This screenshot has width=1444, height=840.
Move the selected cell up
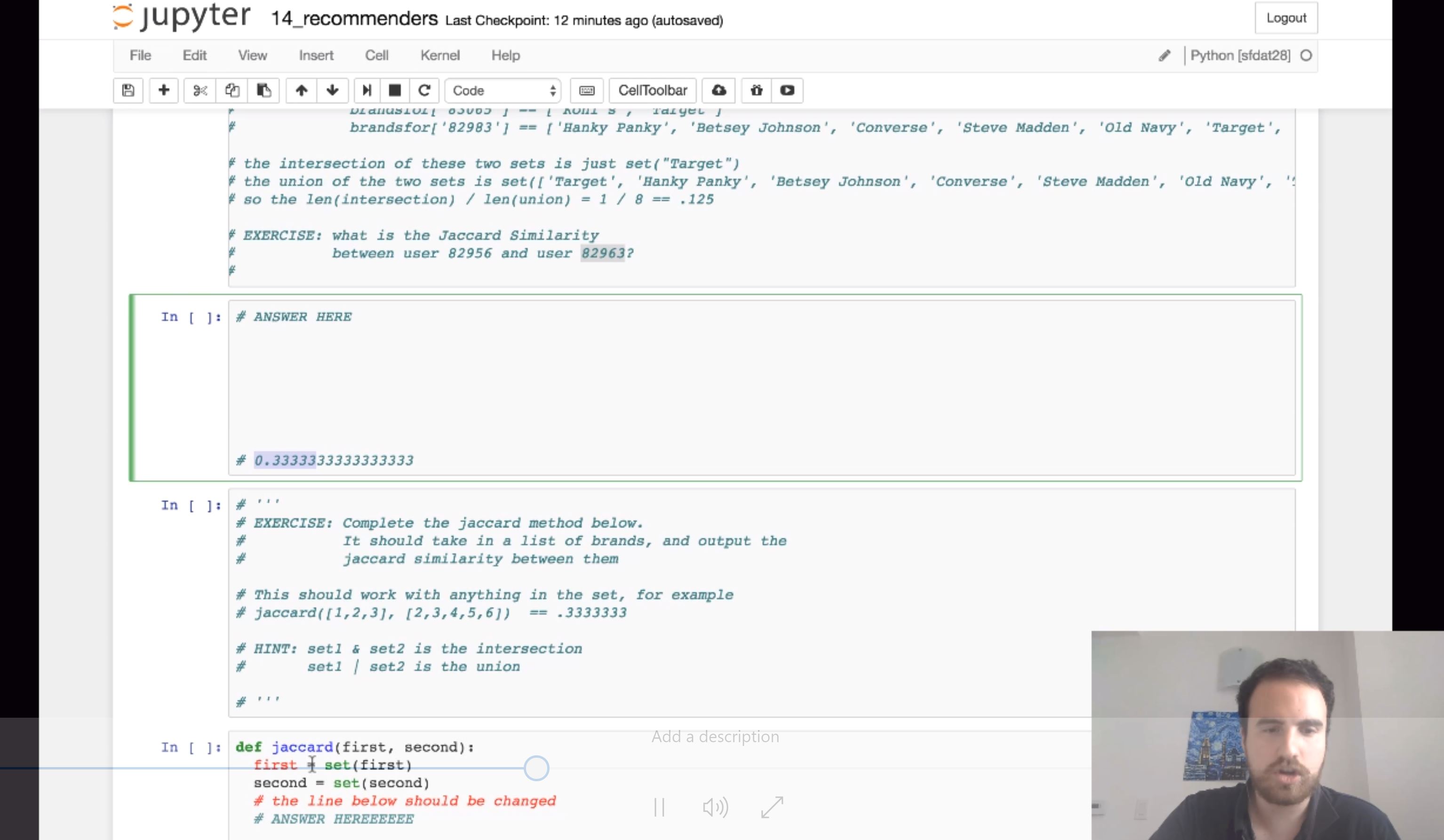(x=301, y=90)
